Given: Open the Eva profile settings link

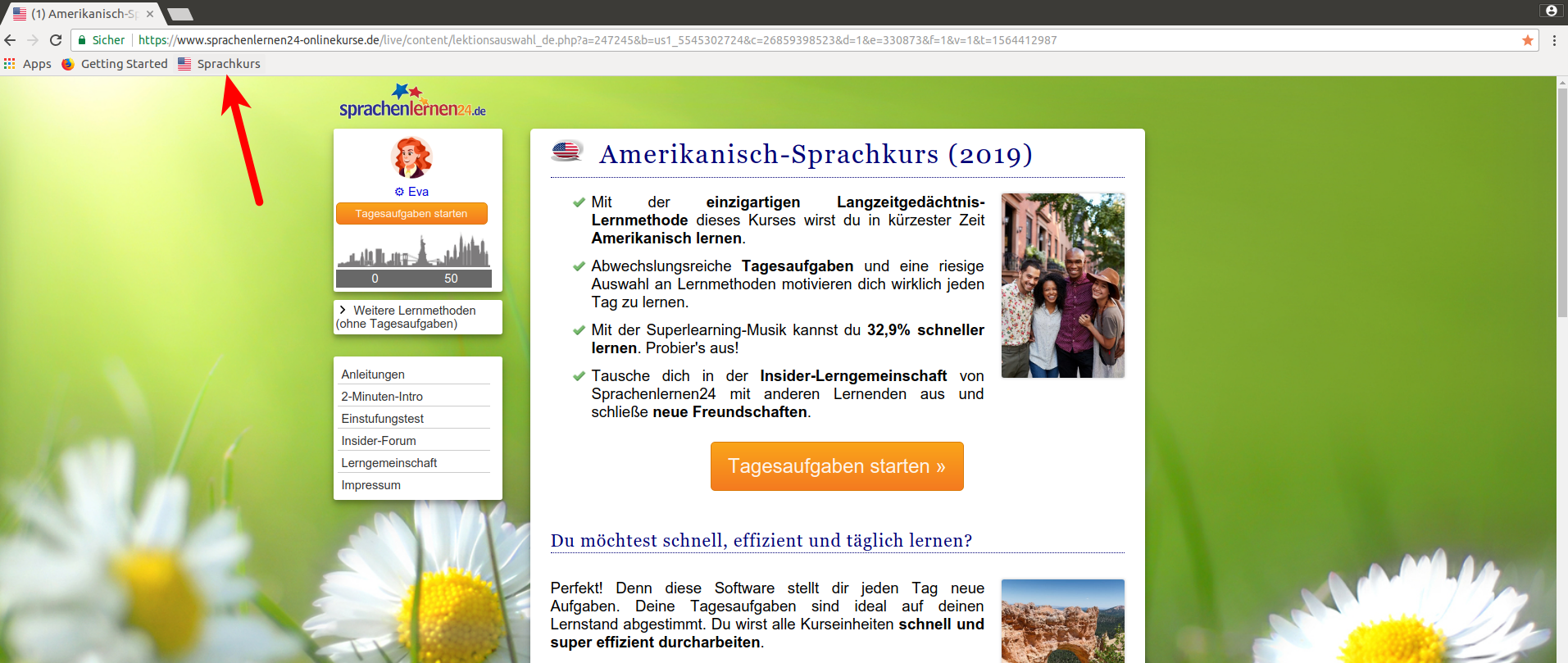Looking at the screenshot, I should coord(411,192).
